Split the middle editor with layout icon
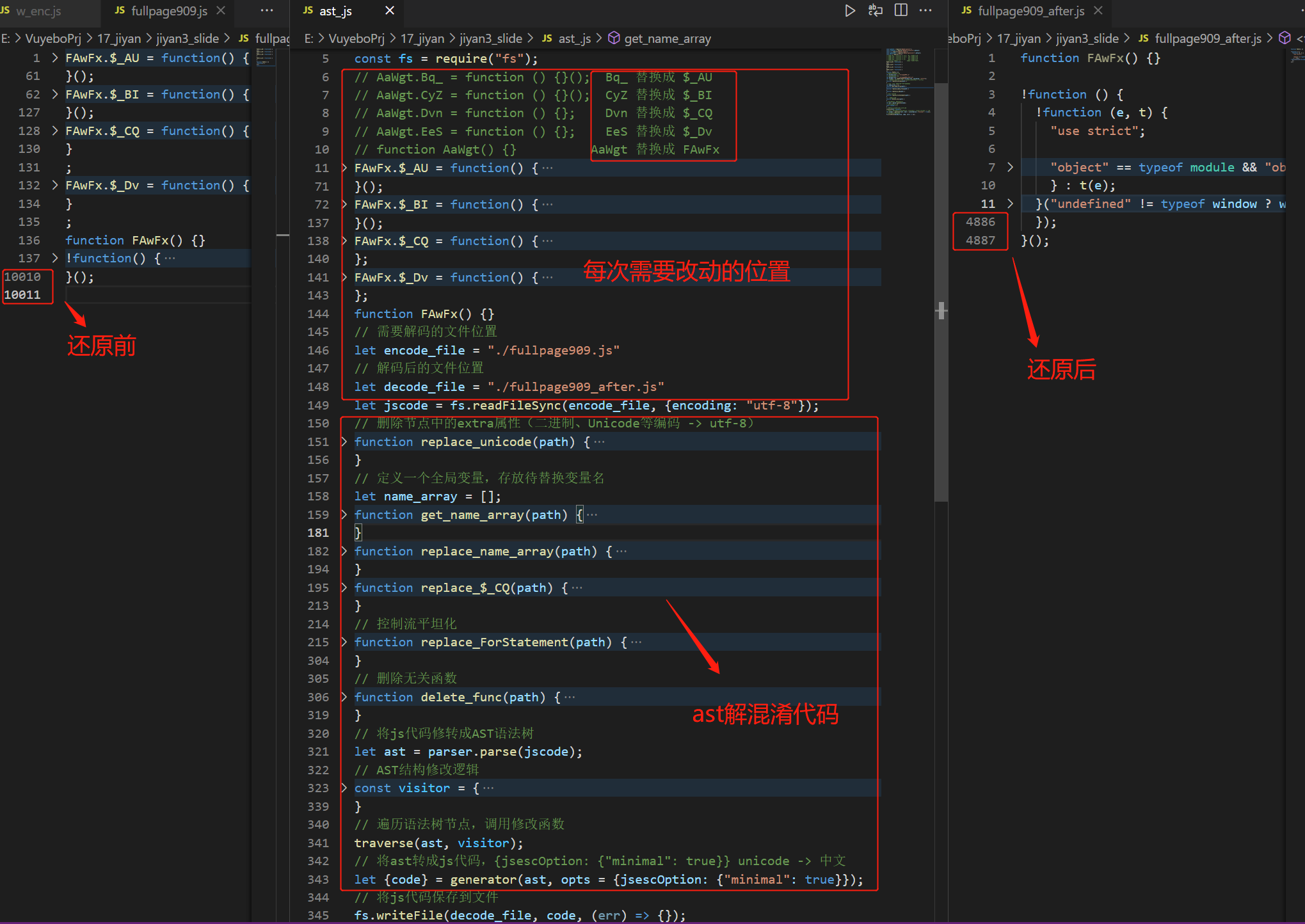The image size is (1305, 924). pyautogui.click(x=901, y=11)
